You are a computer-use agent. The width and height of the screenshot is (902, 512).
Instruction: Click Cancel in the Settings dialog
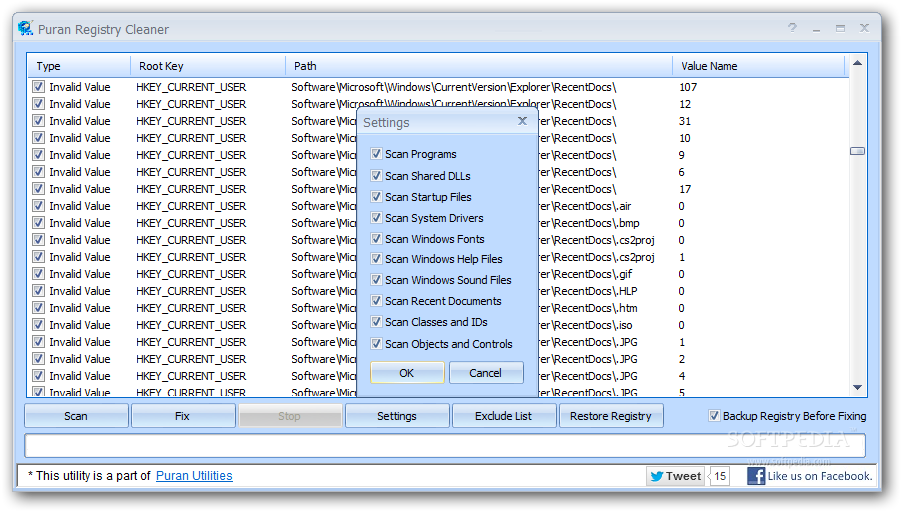[x=486, y=373]
